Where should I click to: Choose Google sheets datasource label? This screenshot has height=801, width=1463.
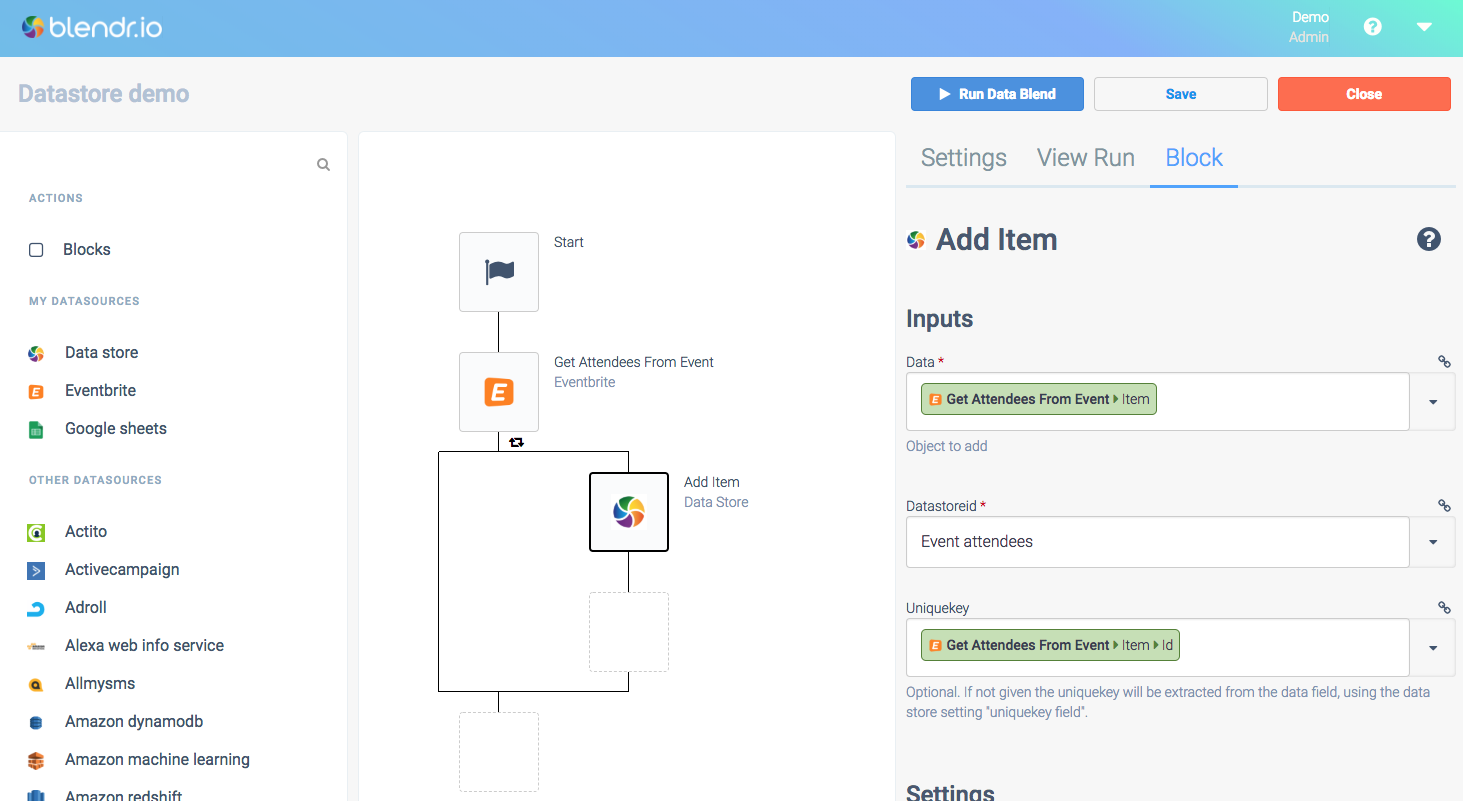click(x=116, y=429)
